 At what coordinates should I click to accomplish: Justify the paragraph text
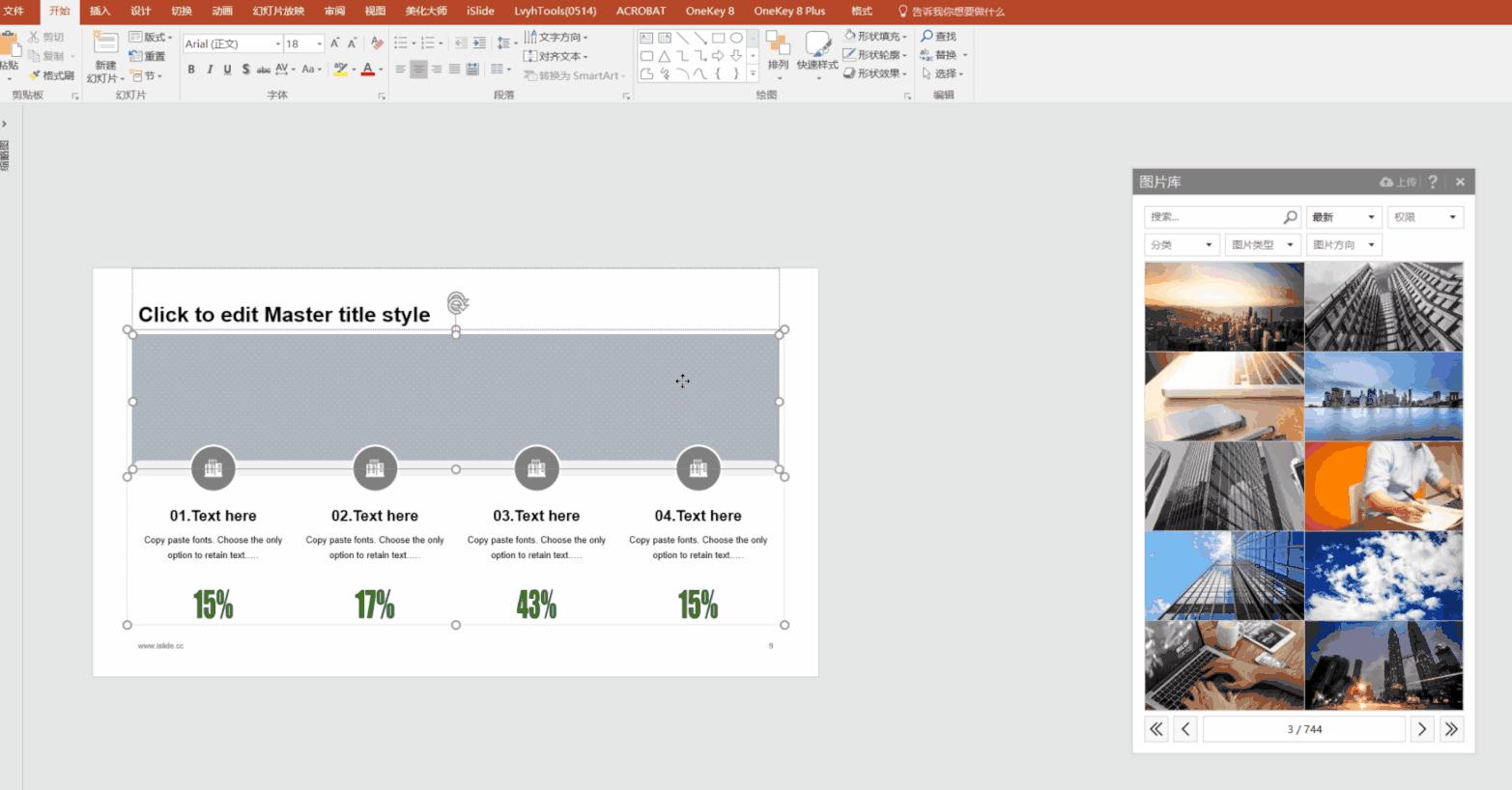pos(454,70)
